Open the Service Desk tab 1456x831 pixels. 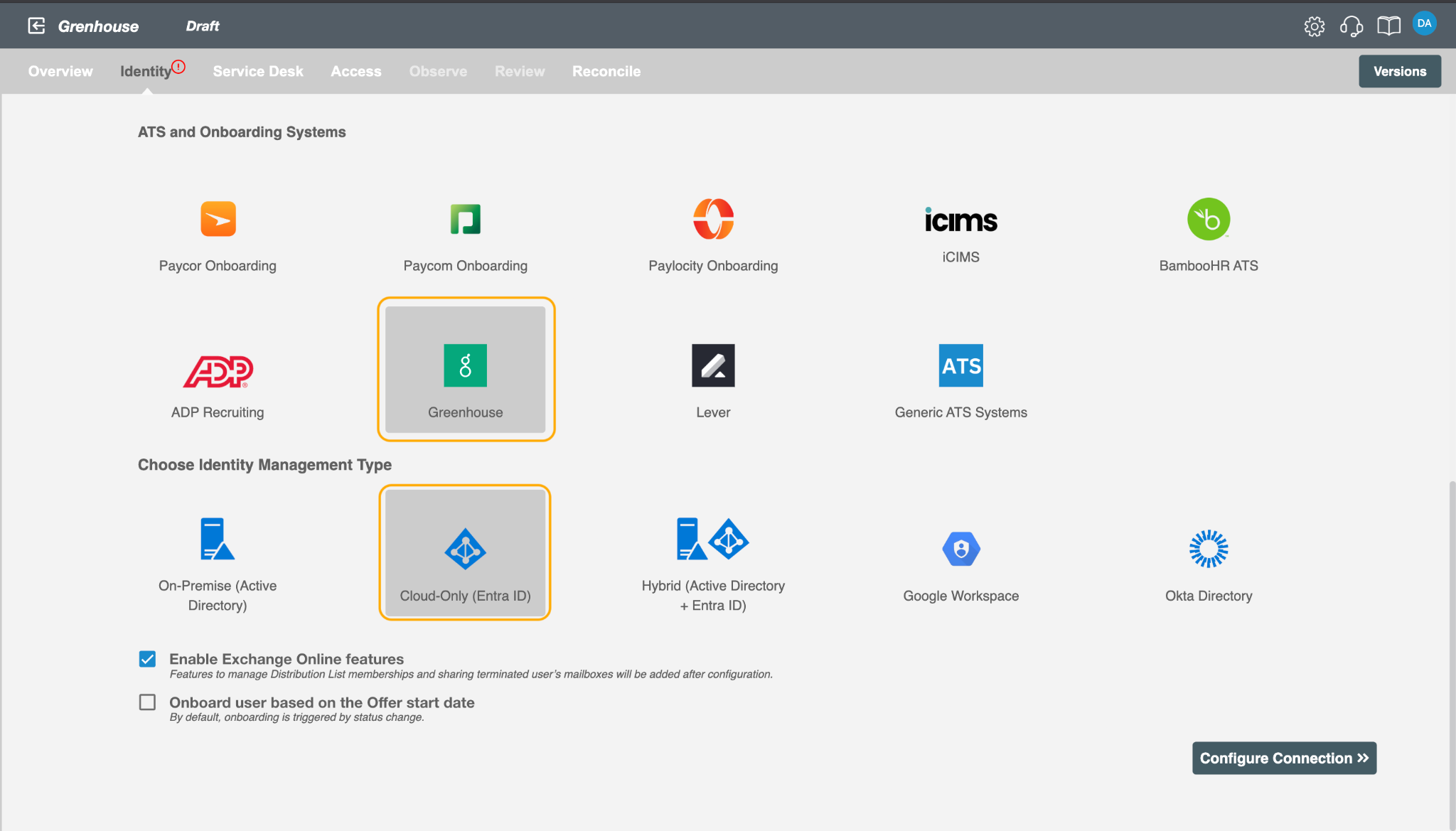point(258,71)
